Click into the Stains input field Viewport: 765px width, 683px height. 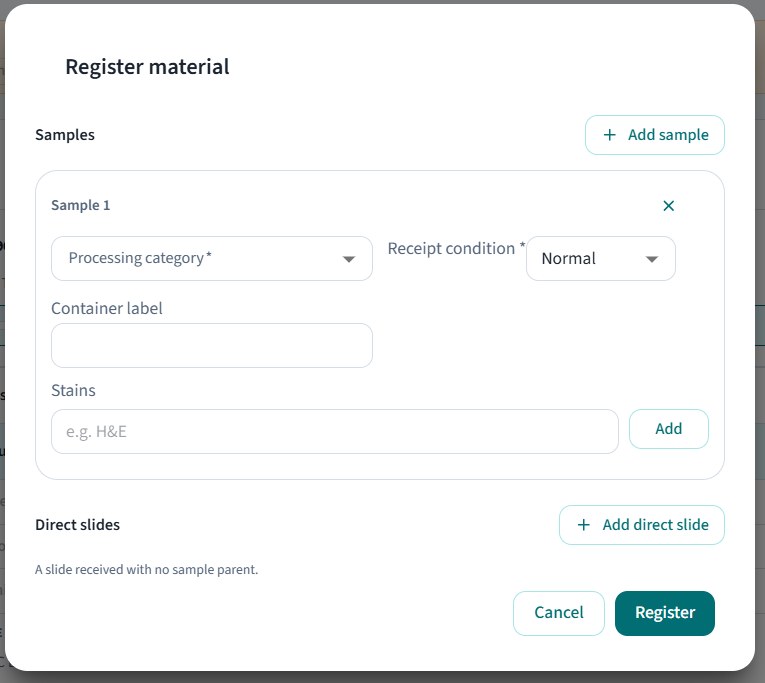[x=335, y=431]
